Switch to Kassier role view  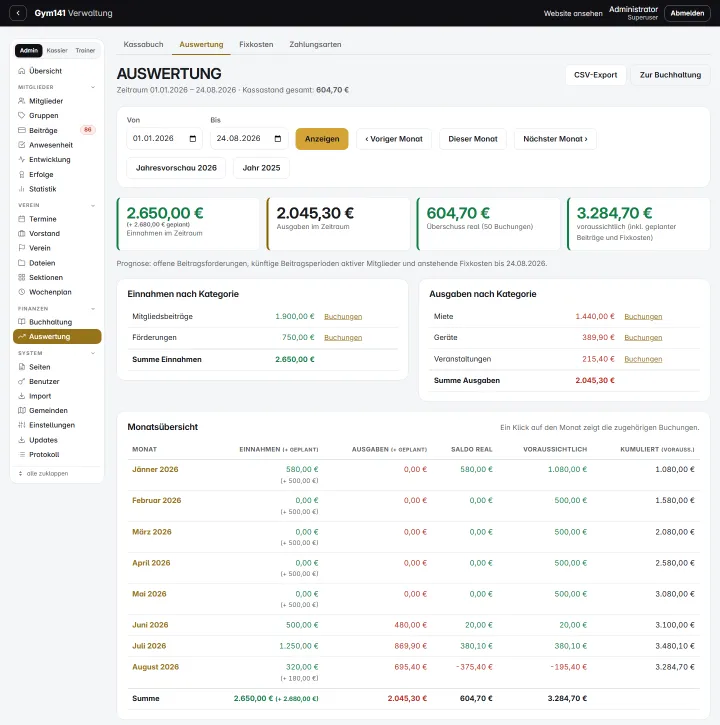point(57,50)
